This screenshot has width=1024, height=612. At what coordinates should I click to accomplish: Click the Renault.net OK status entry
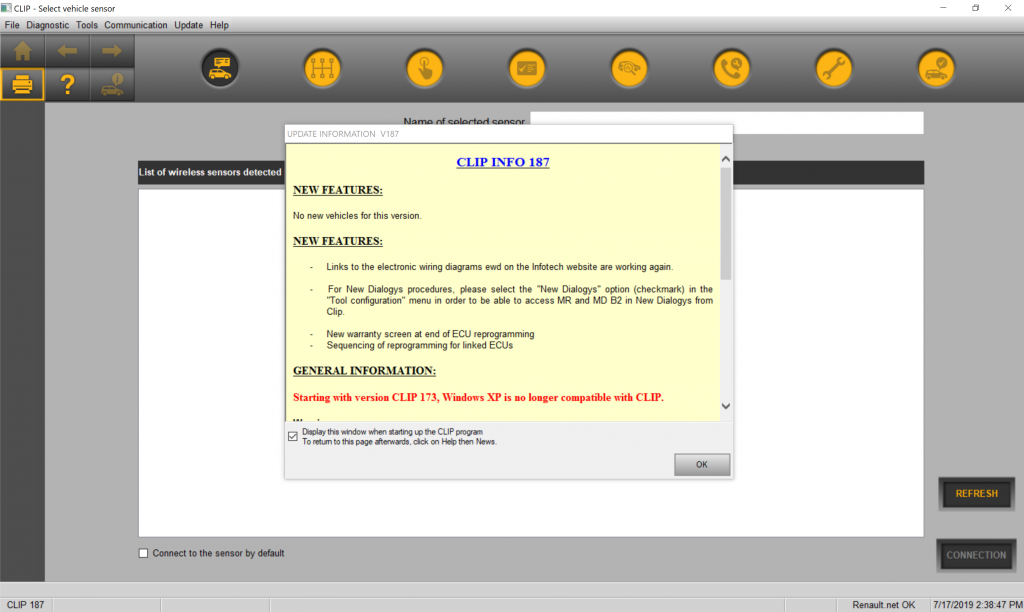click(x=884, y=605)
